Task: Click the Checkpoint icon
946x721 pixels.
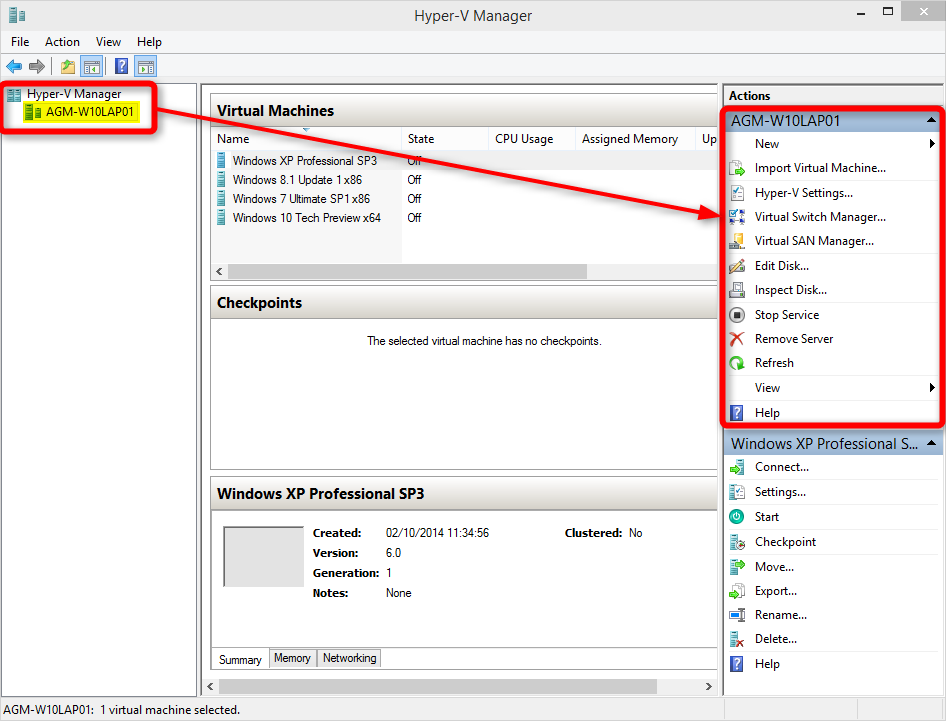Action: [x=737, y=542]
